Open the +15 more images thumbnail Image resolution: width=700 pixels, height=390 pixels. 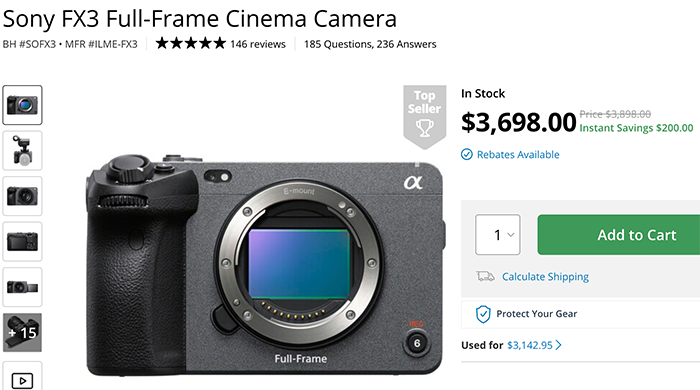tap(22, 332)
